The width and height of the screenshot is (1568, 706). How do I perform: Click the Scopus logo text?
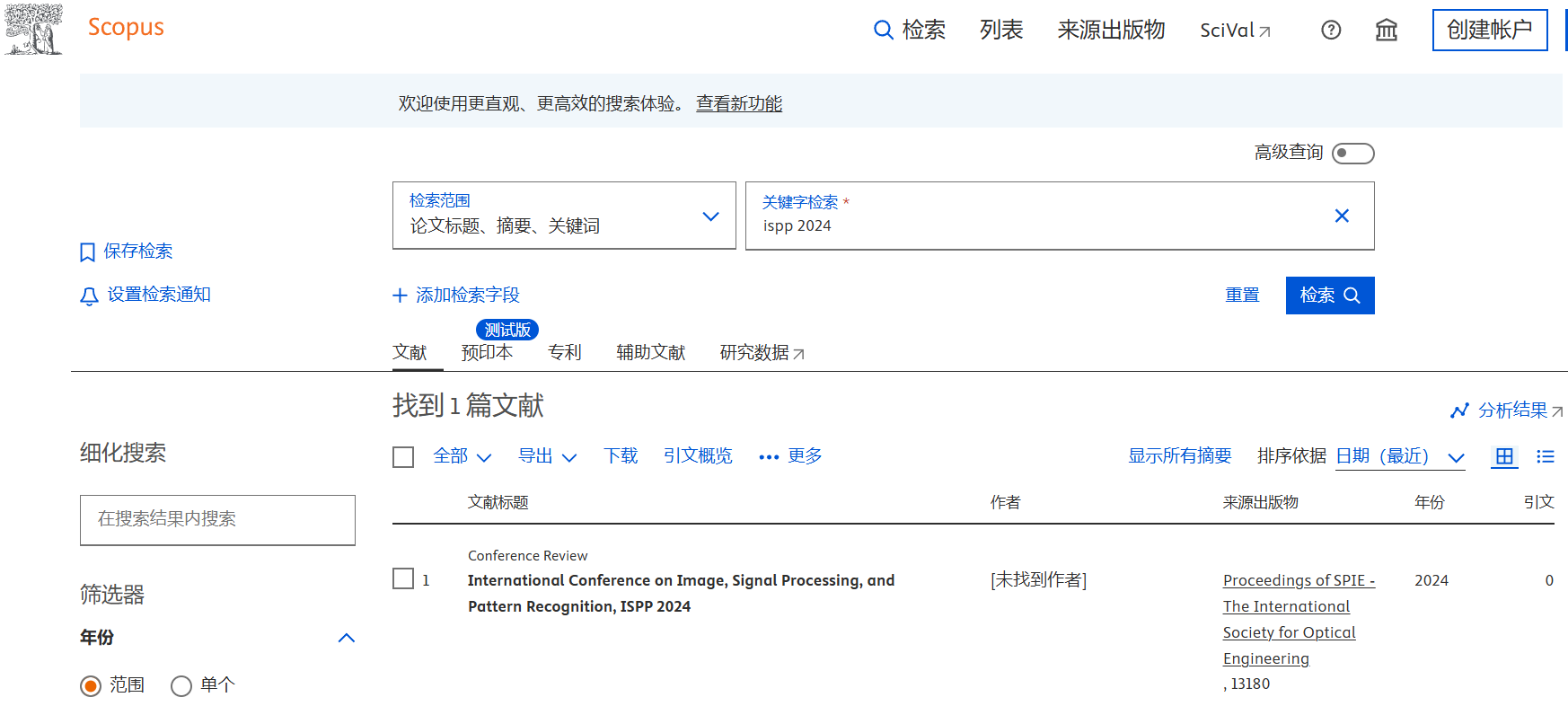(x=126, y=28)
